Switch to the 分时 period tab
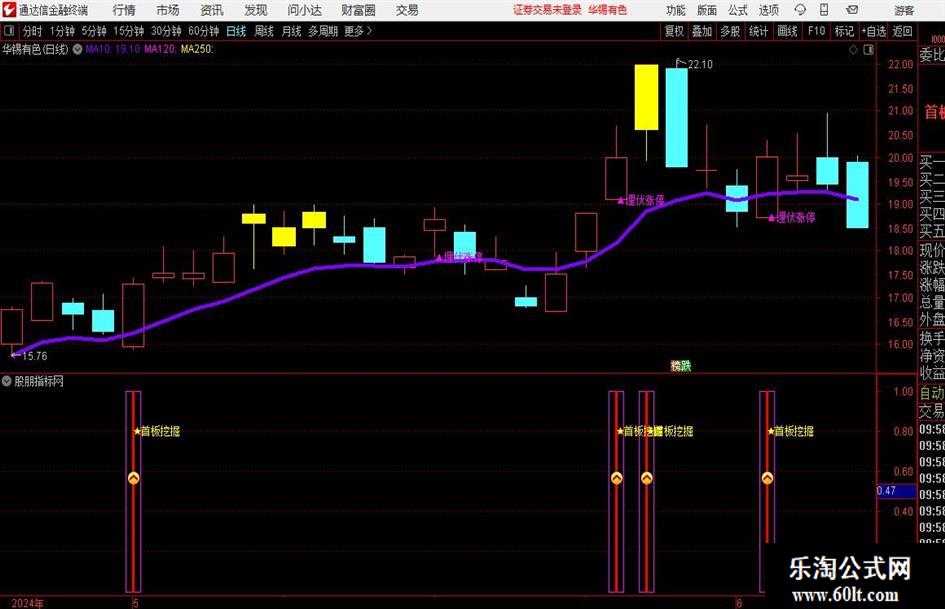Screen dimensions: 945x609 pos(32,31)
